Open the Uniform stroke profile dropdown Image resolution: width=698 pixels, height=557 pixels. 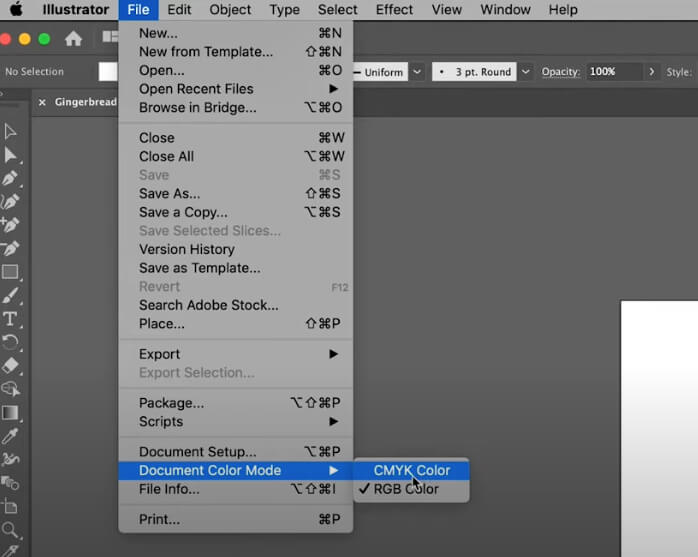click(x=417, y=72)
